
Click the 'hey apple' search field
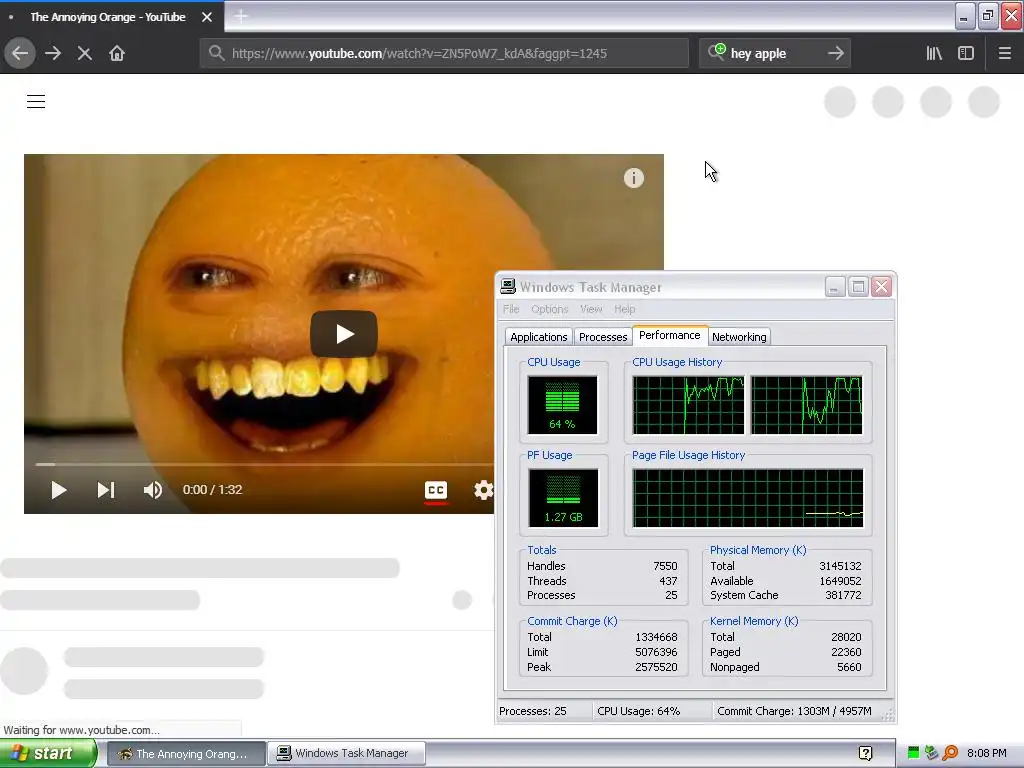click(774, 53)
